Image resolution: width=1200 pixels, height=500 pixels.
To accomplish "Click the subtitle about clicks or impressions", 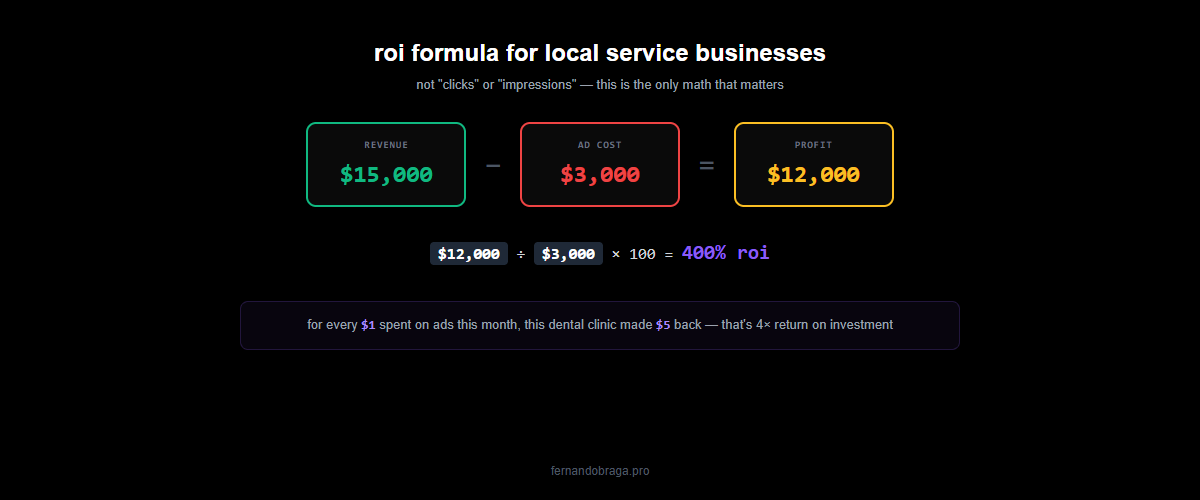I will pyautogui.click(x=600, y=85).
